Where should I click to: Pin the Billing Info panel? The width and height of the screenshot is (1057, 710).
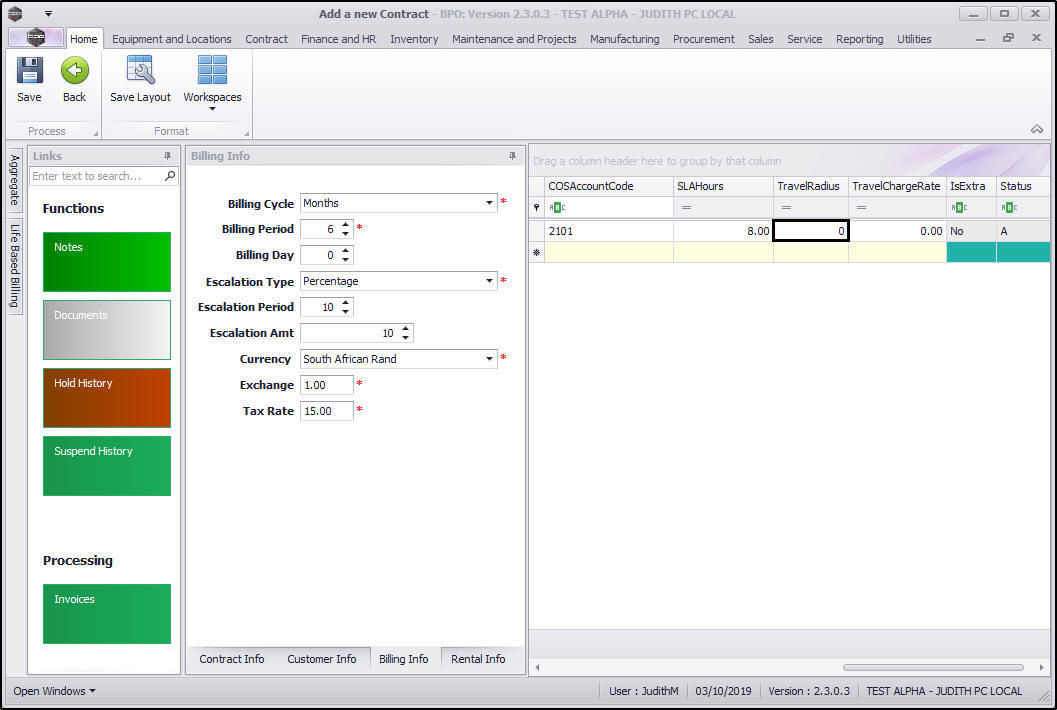[x=513, y=156]
